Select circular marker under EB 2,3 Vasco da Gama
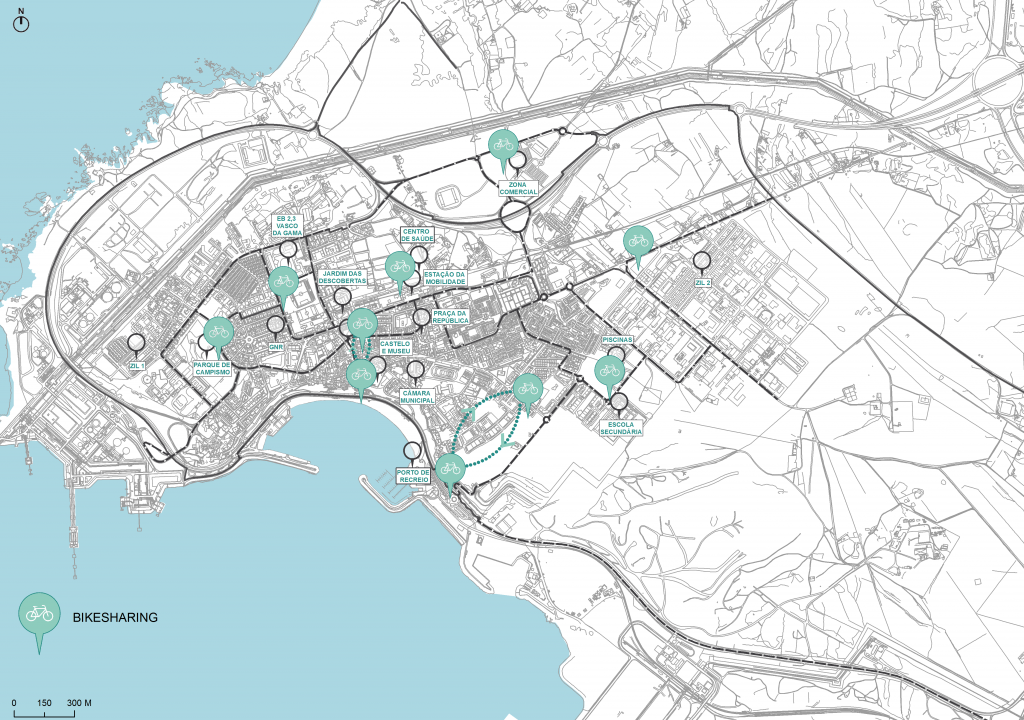Image resolution: width=1024 pixels, height=720 pixels. [x=288, y=249]
